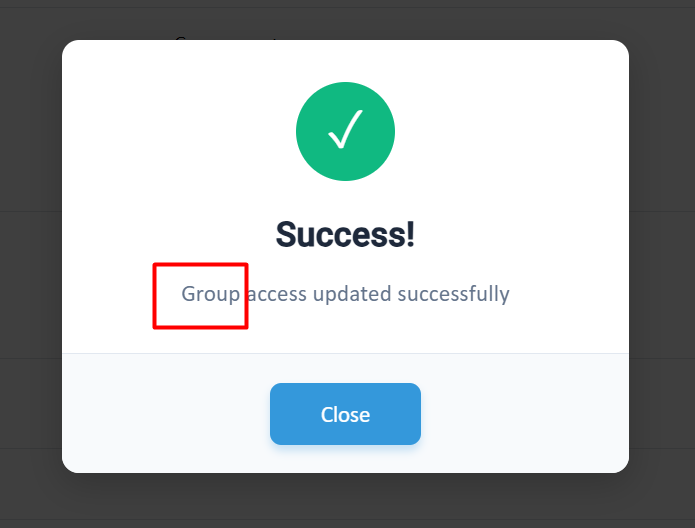The height and width of the screenshot is (528, 695).
Task: Click the "Success!" heading text
Action: click(345, 234)
